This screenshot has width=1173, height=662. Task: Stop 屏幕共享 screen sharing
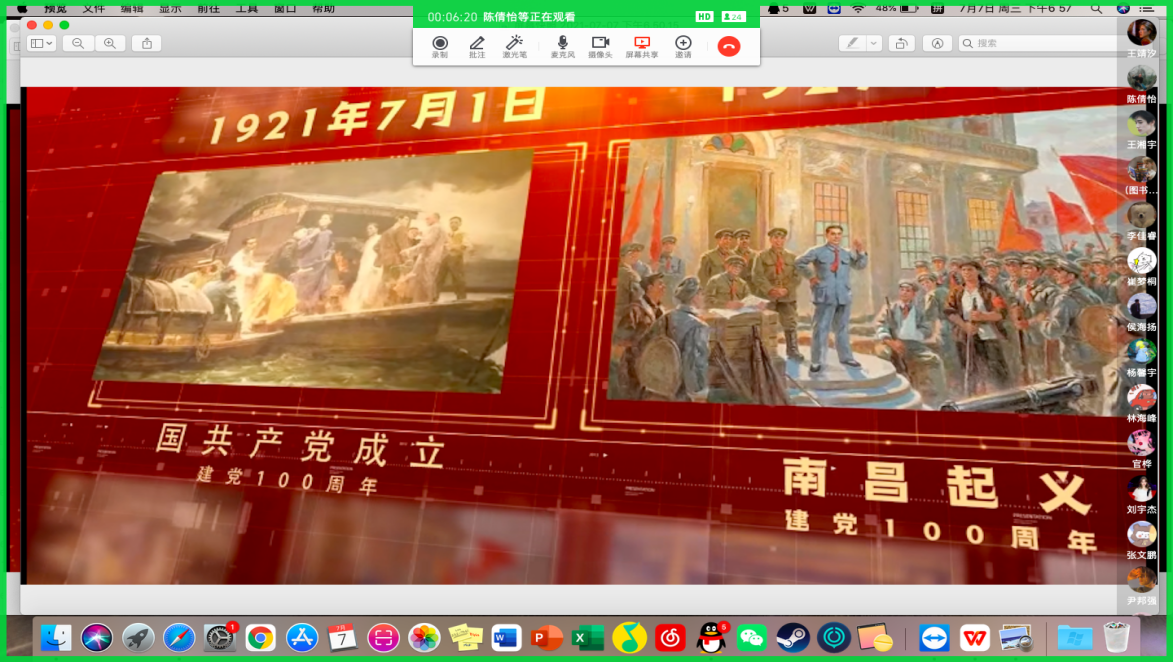point(642,46)
